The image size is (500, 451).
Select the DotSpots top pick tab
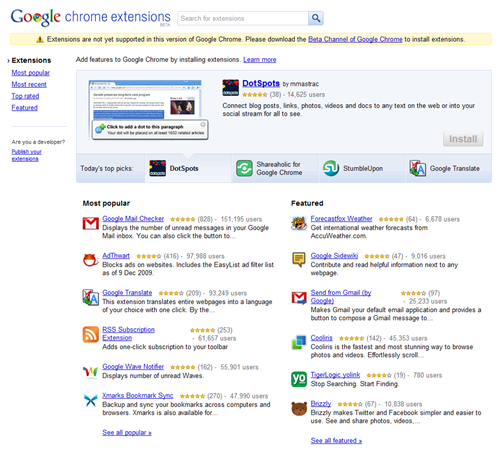pos(188,168)
